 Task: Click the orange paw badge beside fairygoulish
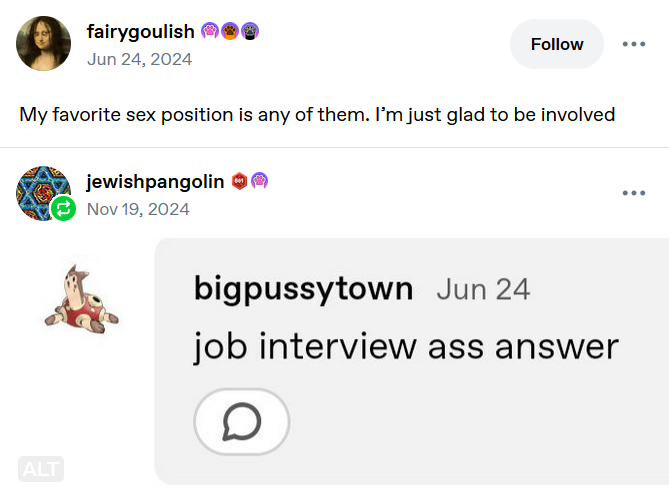230,32
